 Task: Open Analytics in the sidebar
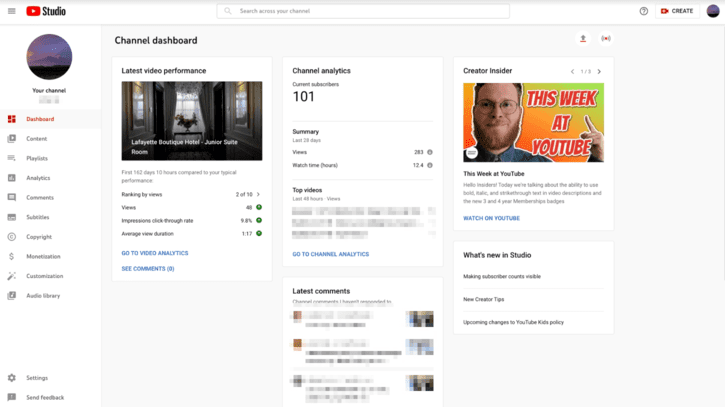(x=50, y=178)
